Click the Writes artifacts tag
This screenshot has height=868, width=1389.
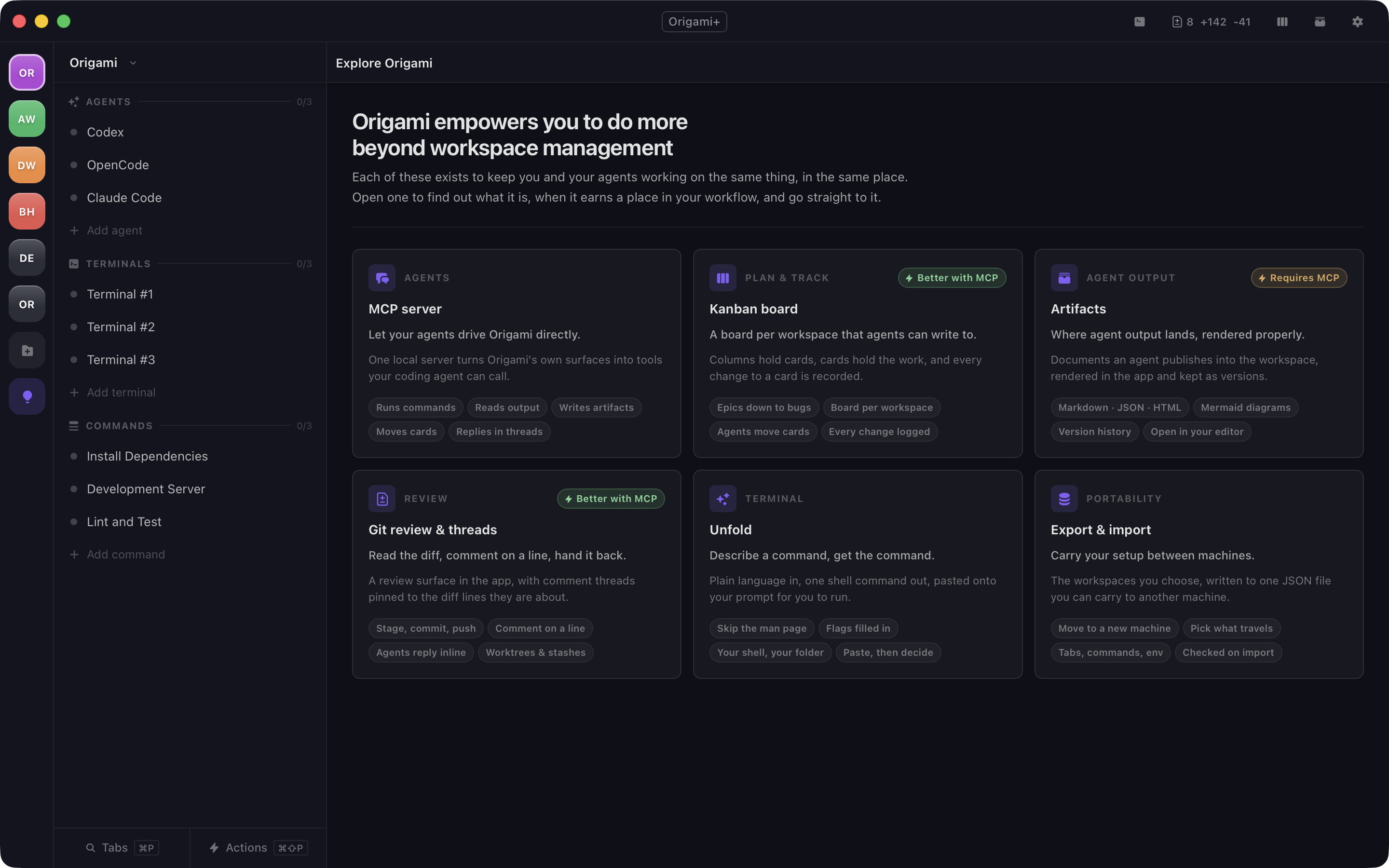pos(596,407)
